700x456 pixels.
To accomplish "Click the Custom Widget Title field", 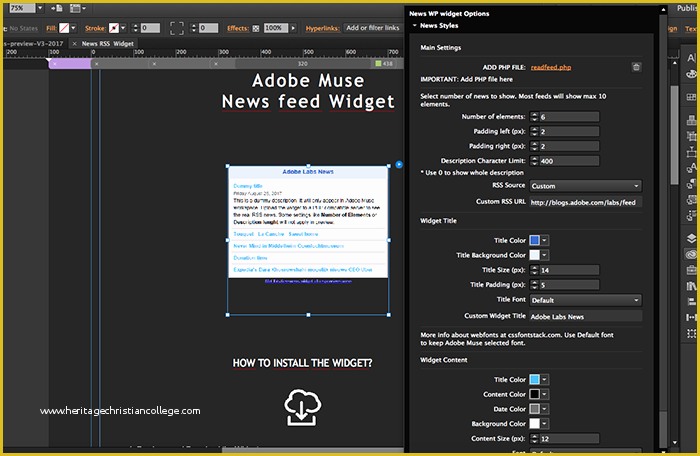I will click(x=586, y=317).
